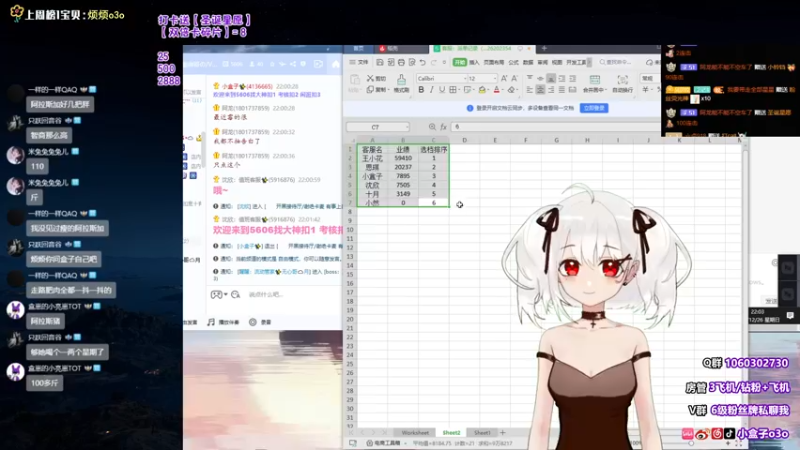Click the cell Borders icon
This screenshot has height=450, width=800.
[x=453, y=90]
